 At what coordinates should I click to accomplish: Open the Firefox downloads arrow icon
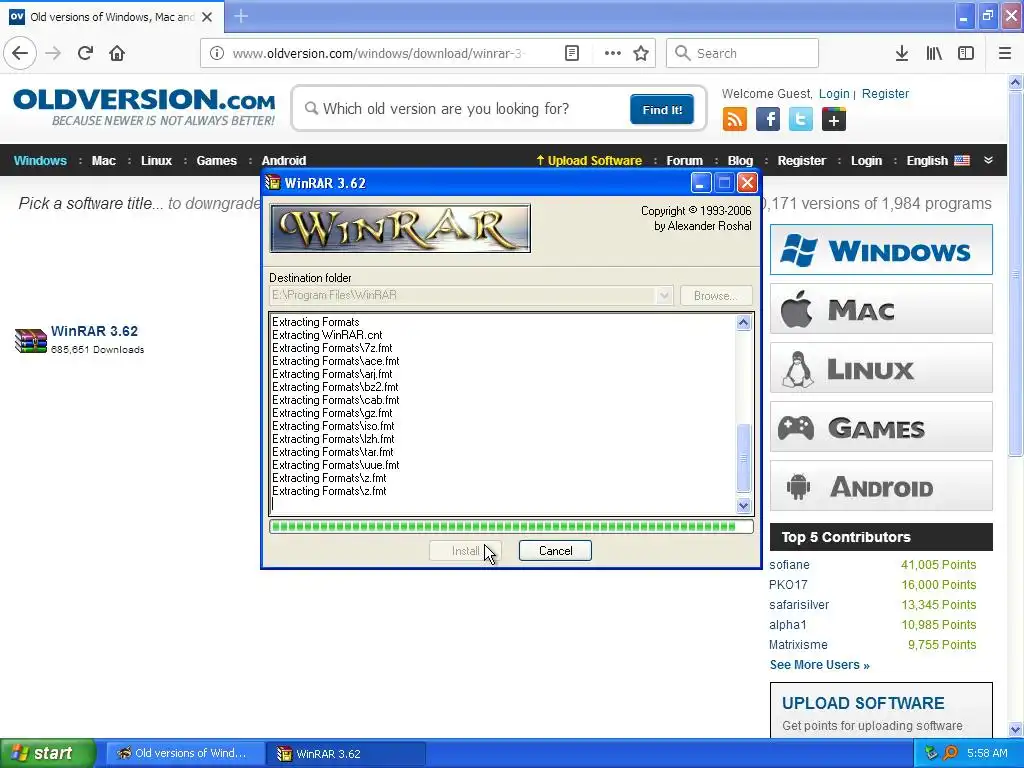(902, 53)
